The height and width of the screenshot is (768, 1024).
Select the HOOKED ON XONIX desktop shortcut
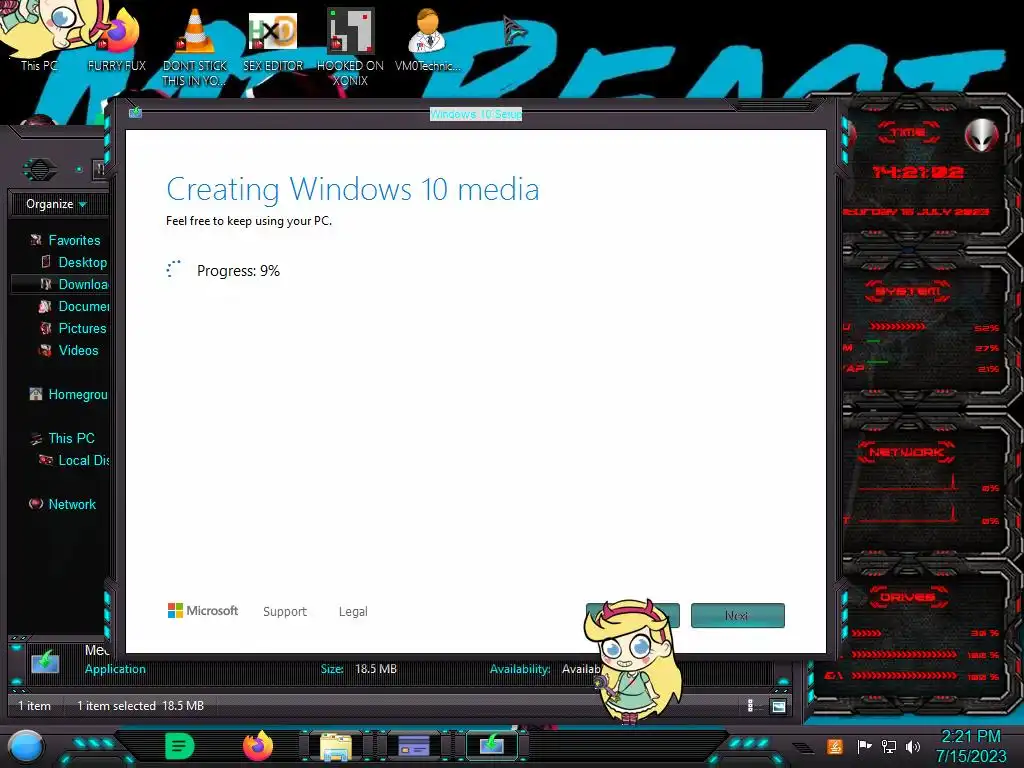350,47
